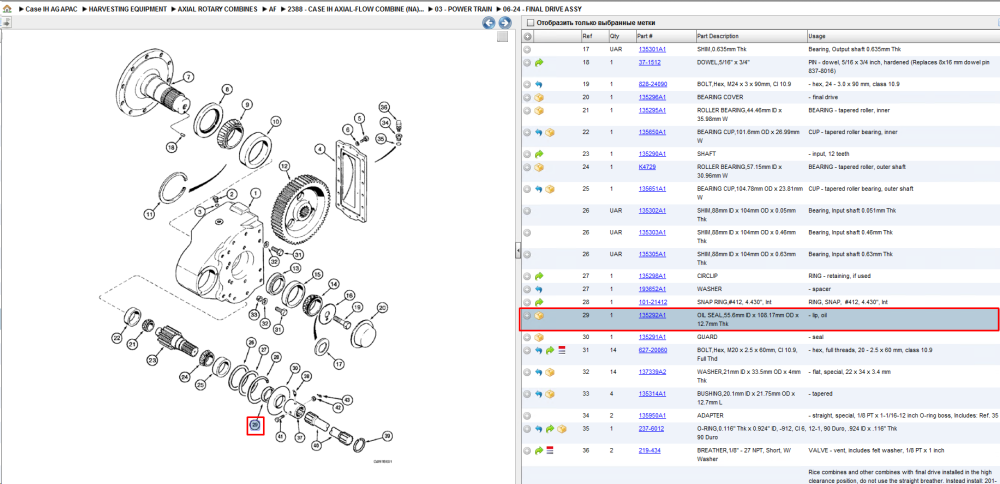Click package icon on ROLLER BEARING row 21
The width and height of the screenshot is (1000, 484).
pyautogui.click(x=539, y=111)
